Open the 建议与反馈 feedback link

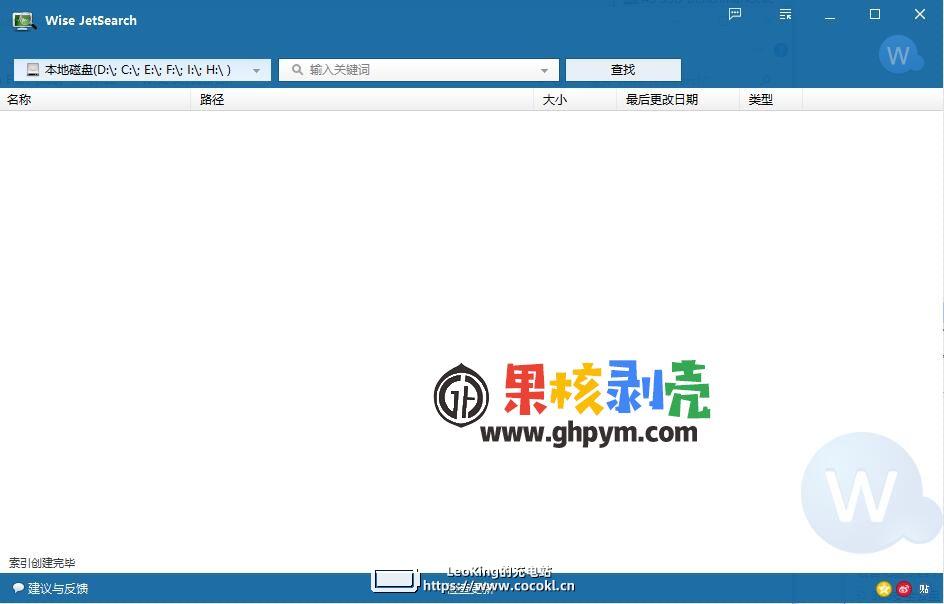point(58,588)
